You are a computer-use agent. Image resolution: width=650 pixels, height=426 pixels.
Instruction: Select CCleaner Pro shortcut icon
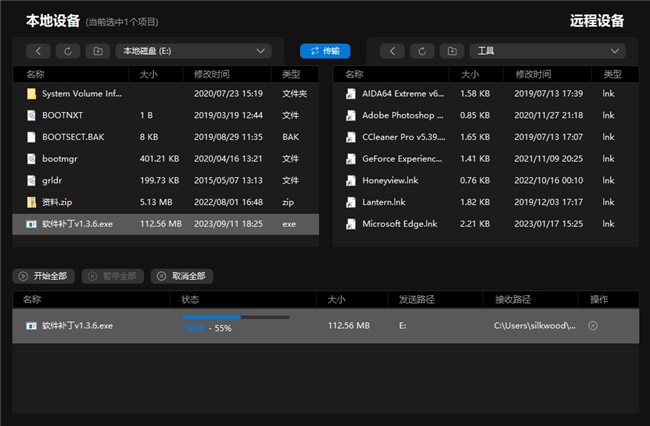tap(351, 137)
